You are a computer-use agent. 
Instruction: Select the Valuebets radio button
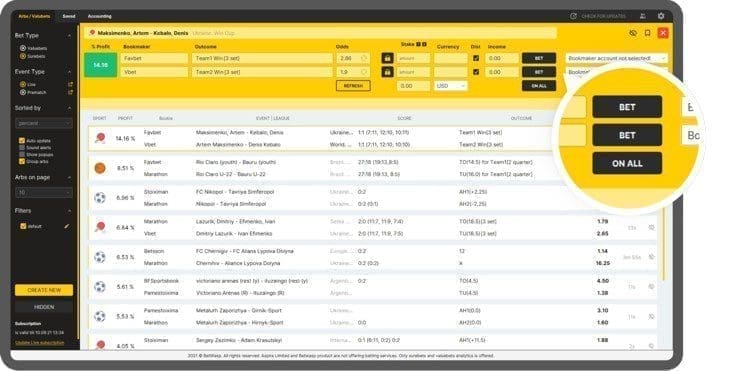coord(23,48)
